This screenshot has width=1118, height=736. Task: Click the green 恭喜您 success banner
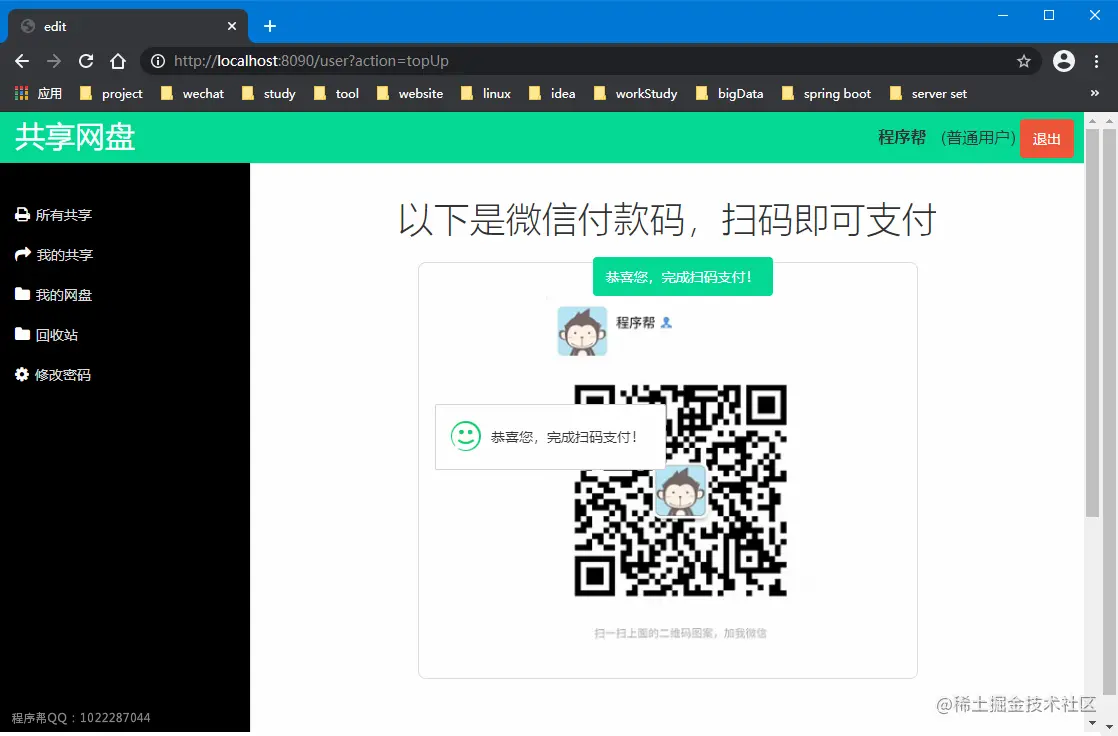[x=682, y=277]
